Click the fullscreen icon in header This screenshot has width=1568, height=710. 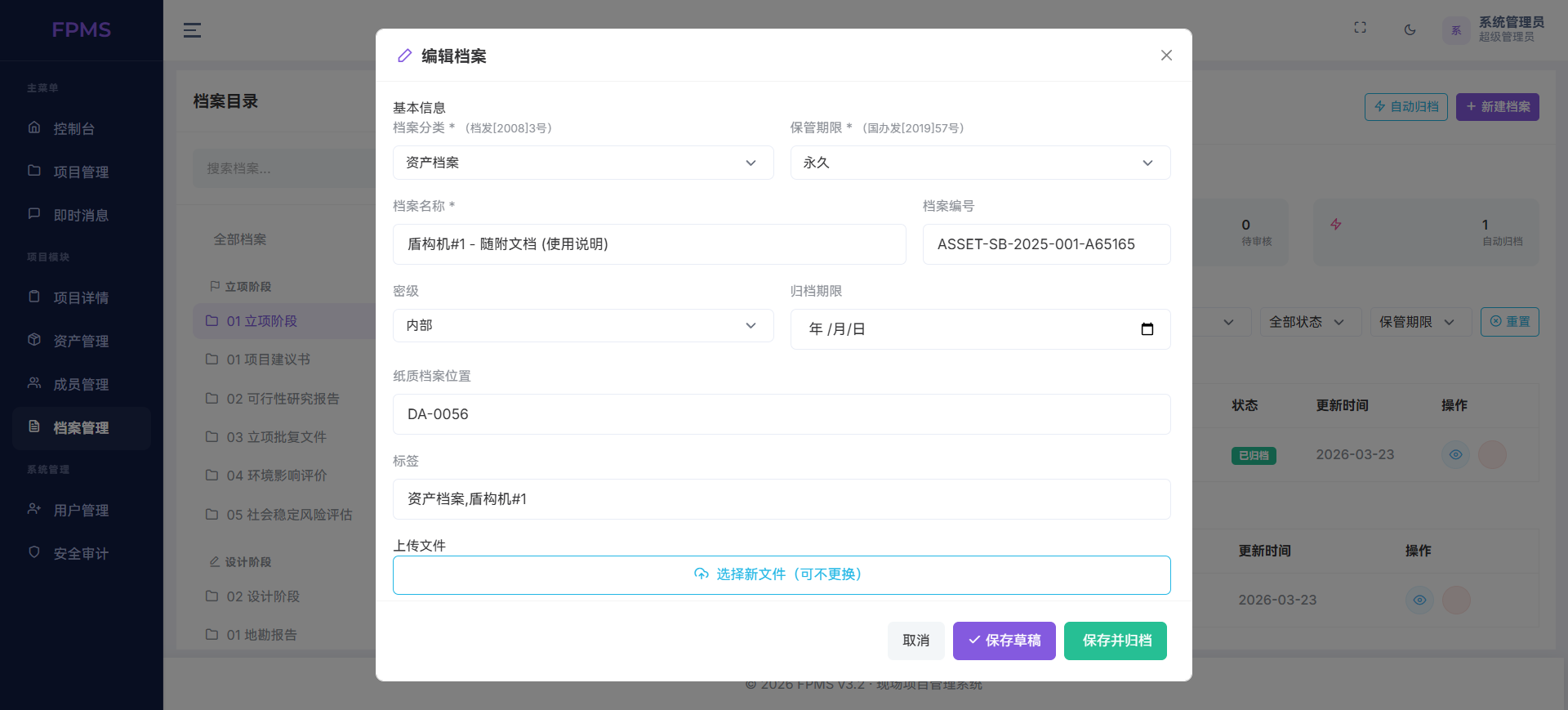1360,28
